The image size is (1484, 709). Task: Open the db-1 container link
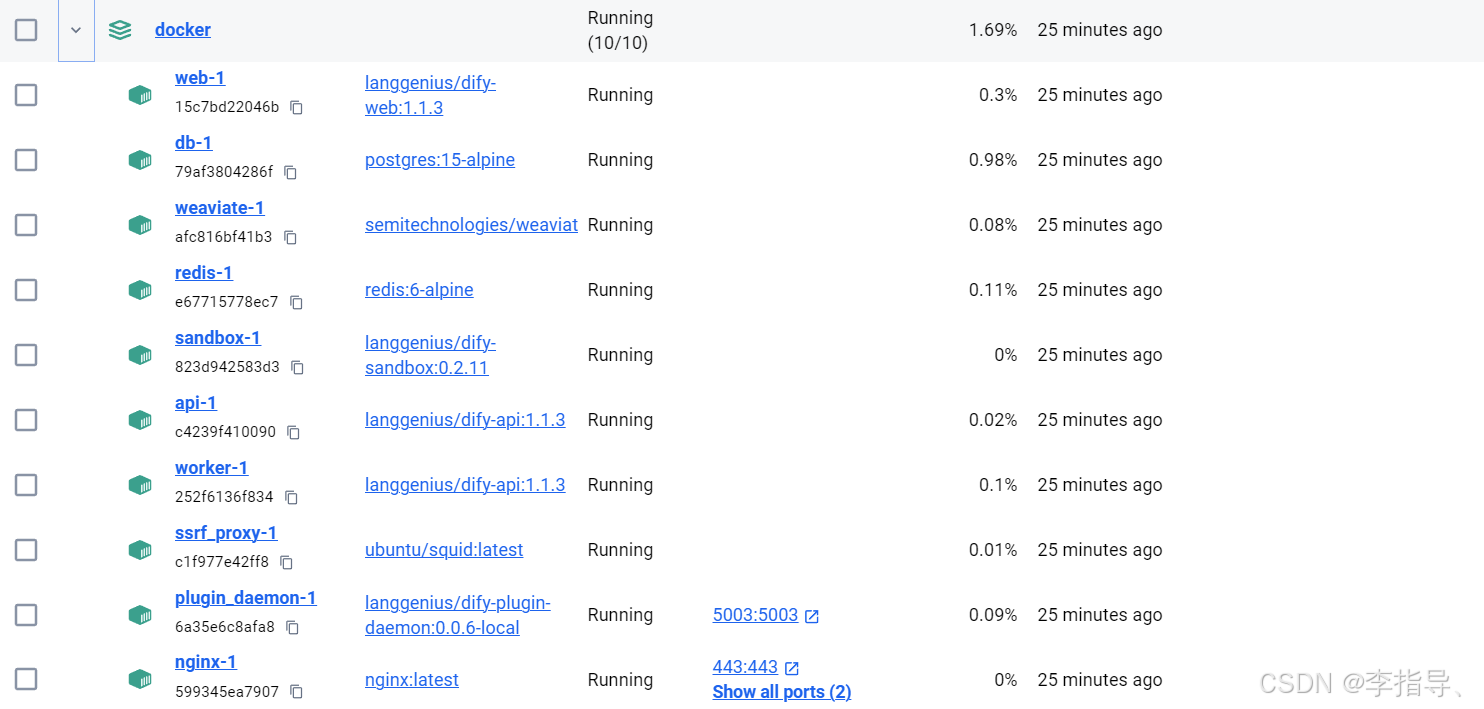click(194, 143)
